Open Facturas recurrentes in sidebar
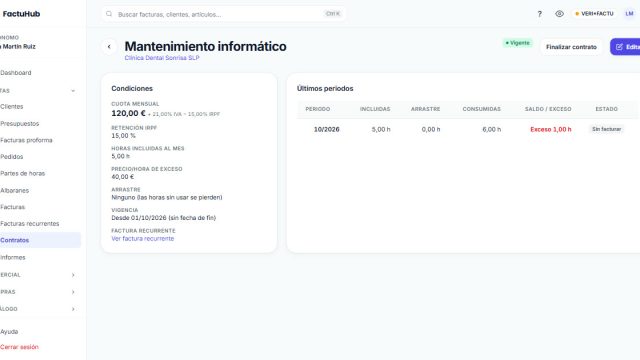Image resolution: width=640 pixels, height=360 pixels. coord(29,224)
